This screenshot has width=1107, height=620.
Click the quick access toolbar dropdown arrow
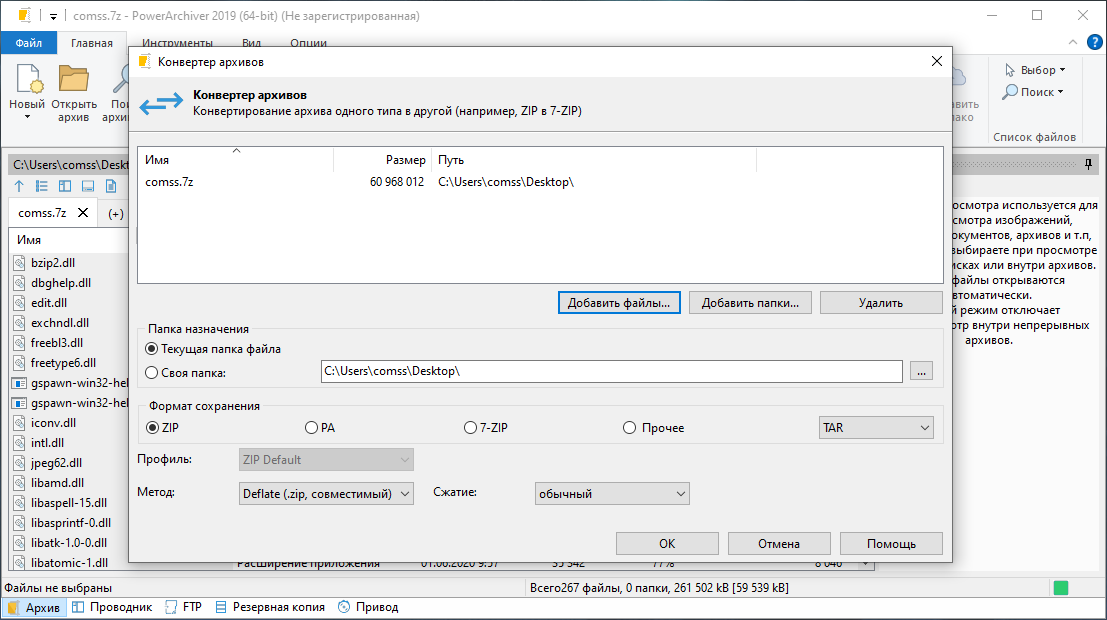click(53, 16)
